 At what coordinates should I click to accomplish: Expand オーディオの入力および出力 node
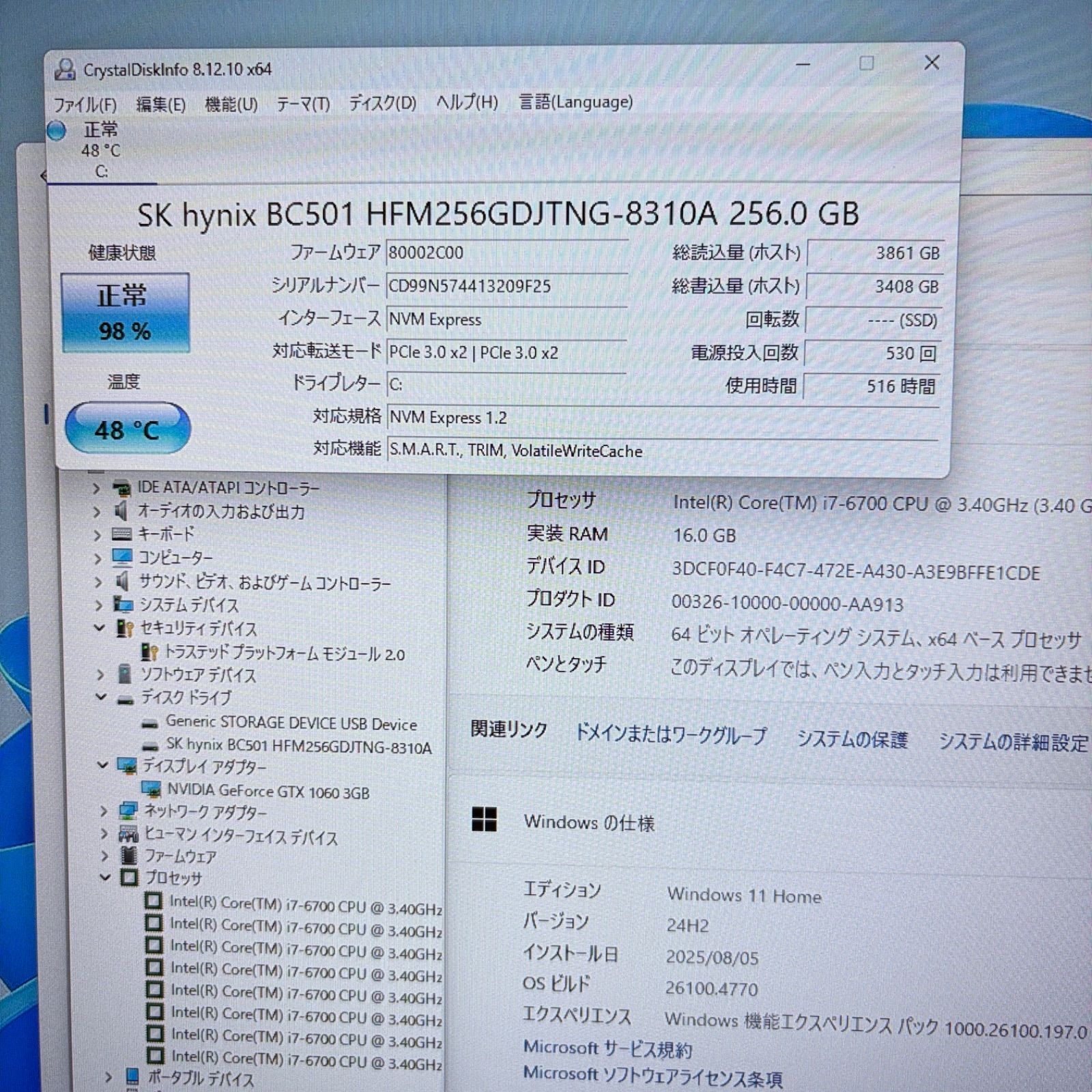tap(96, 512)
